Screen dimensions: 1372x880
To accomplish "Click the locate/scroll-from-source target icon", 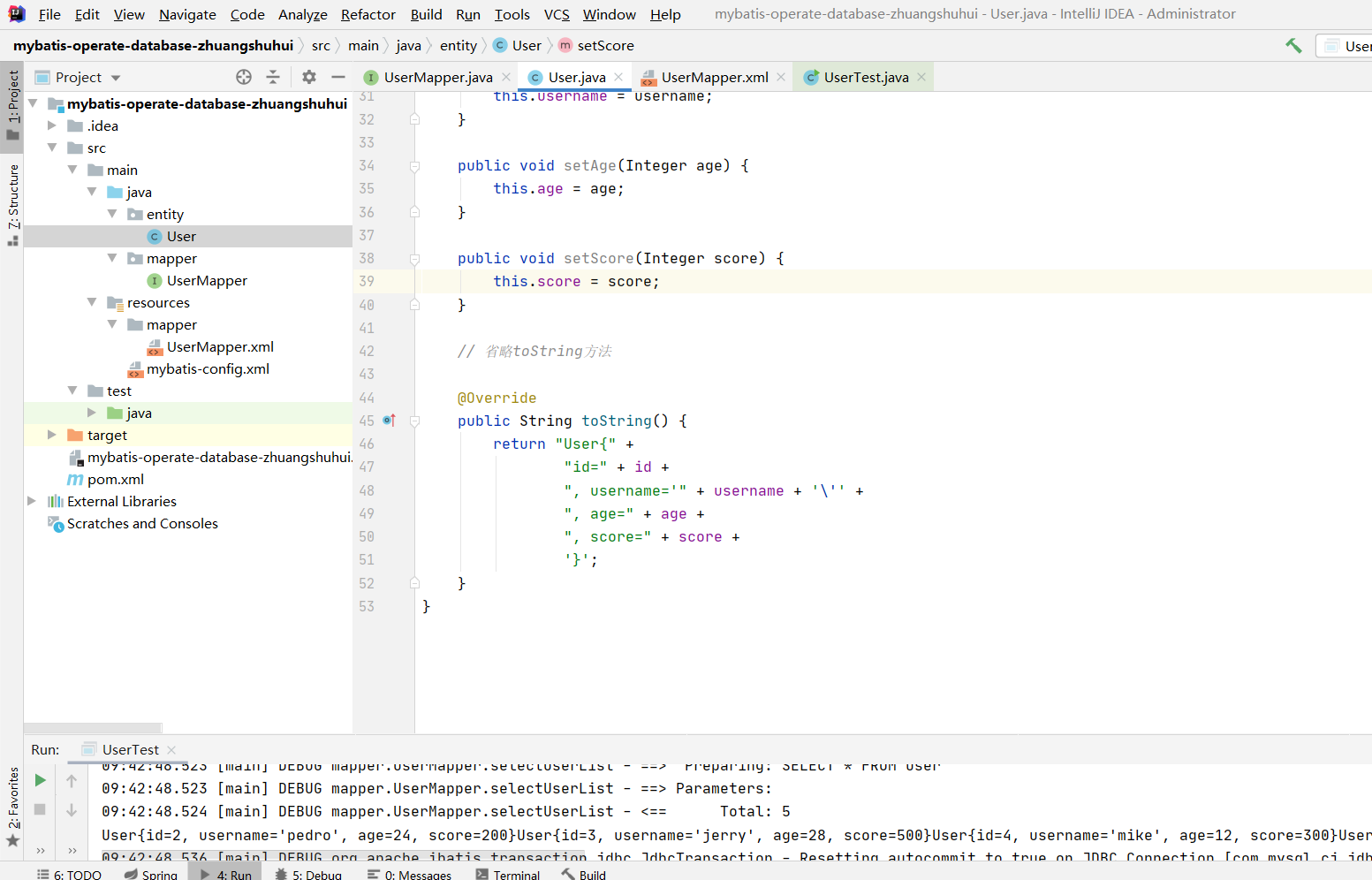I will click(x=244, y=77).
